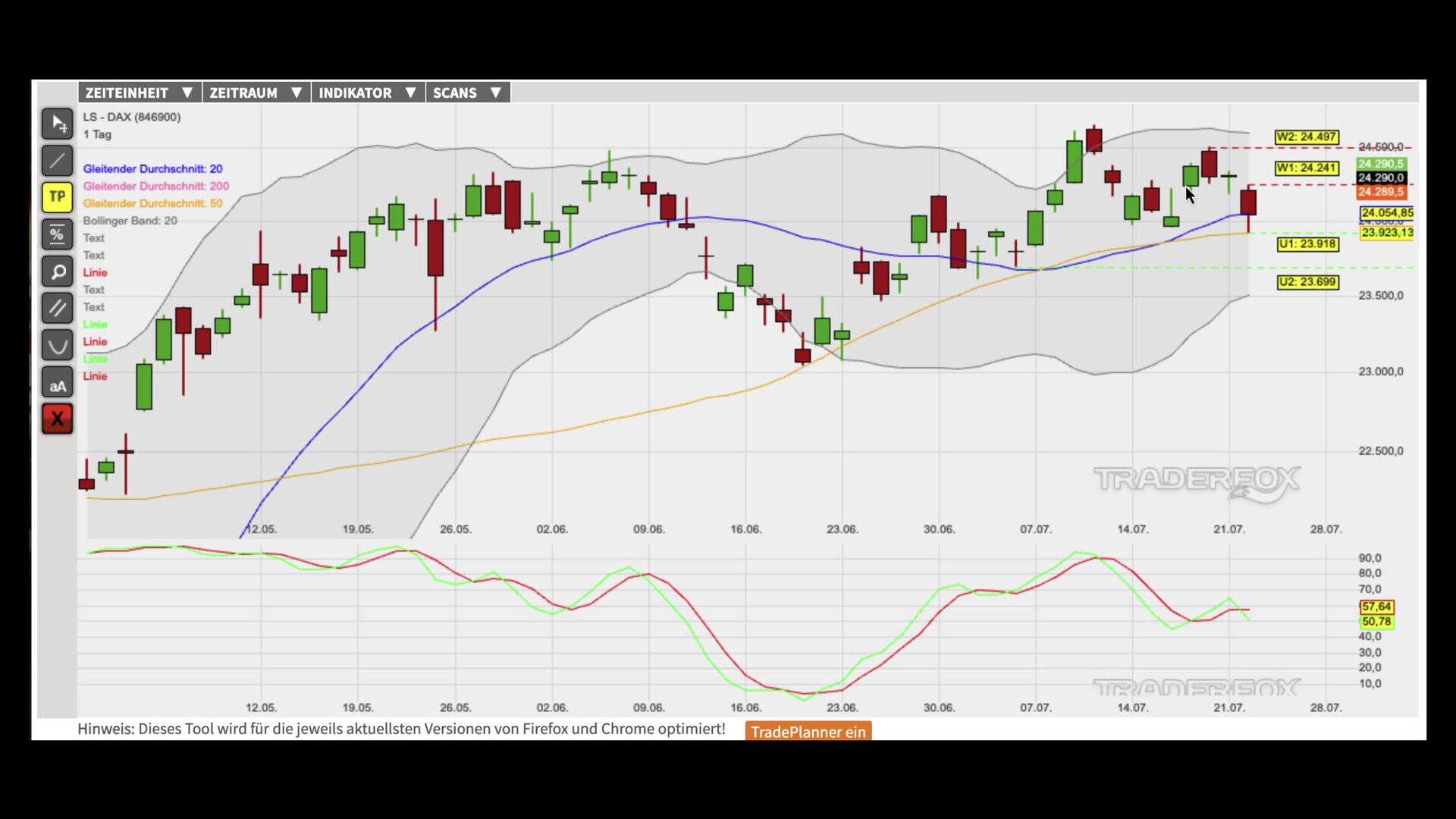Open the ZEITEINHEIT dropdown menu
Screen dimensions: 1456x819
pos(140,93)
